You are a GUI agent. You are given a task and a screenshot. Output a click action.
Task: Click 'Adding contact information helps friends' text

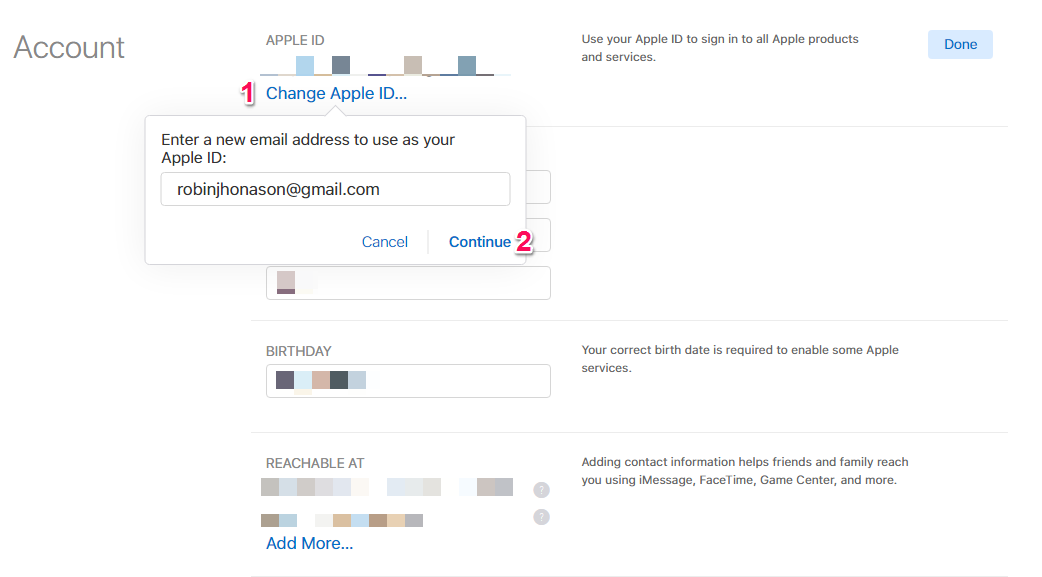click(745, 471)
